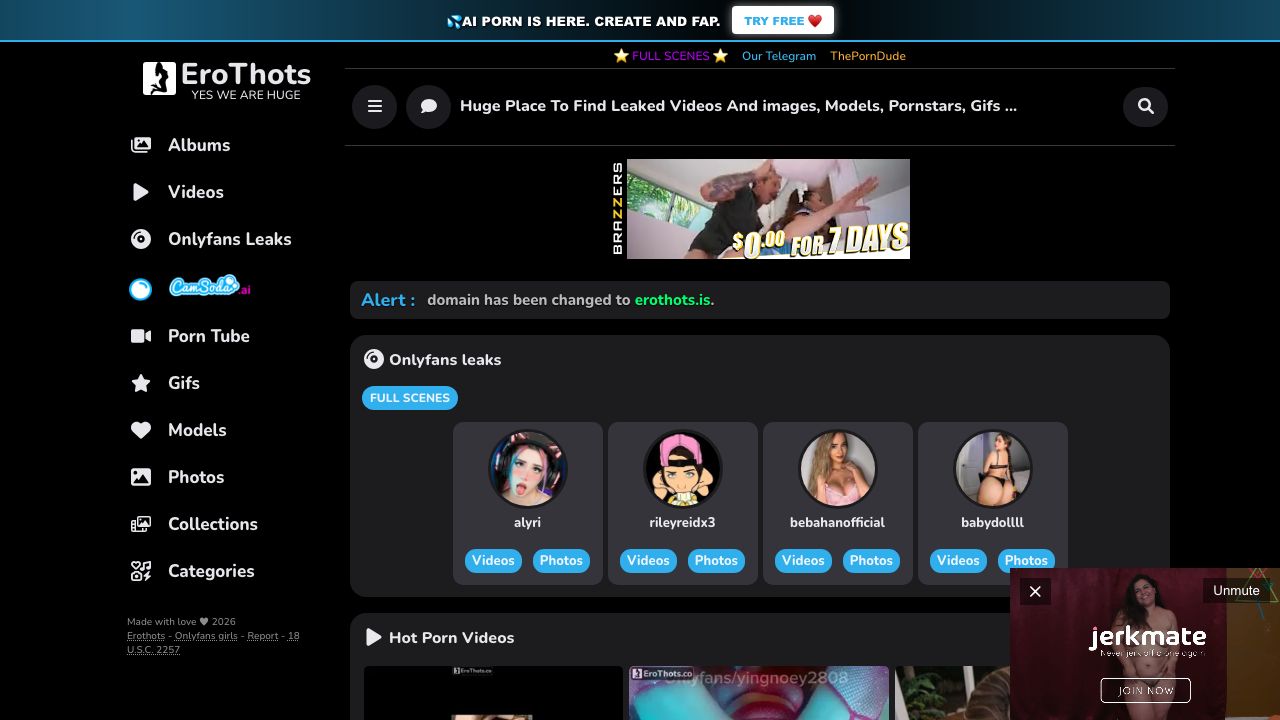Open the Report footer link
1280x720 pixels.
click(263, 636)
